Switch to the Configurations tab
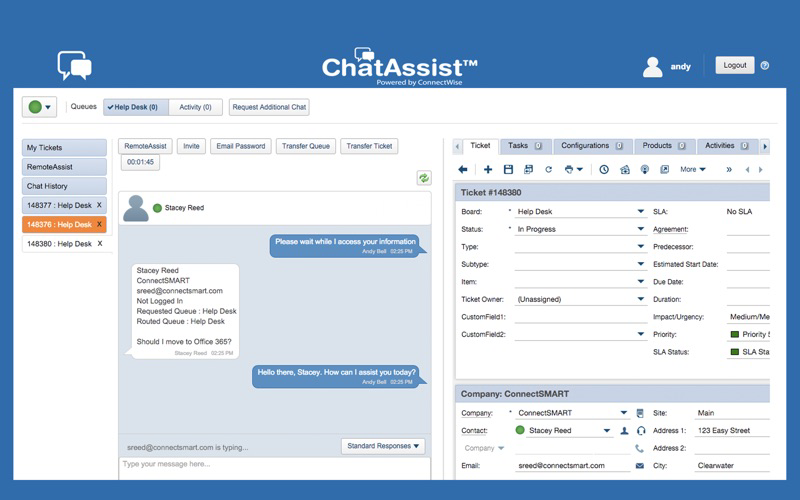This screenshot has width=800, height=500. (x=592, y=146)
